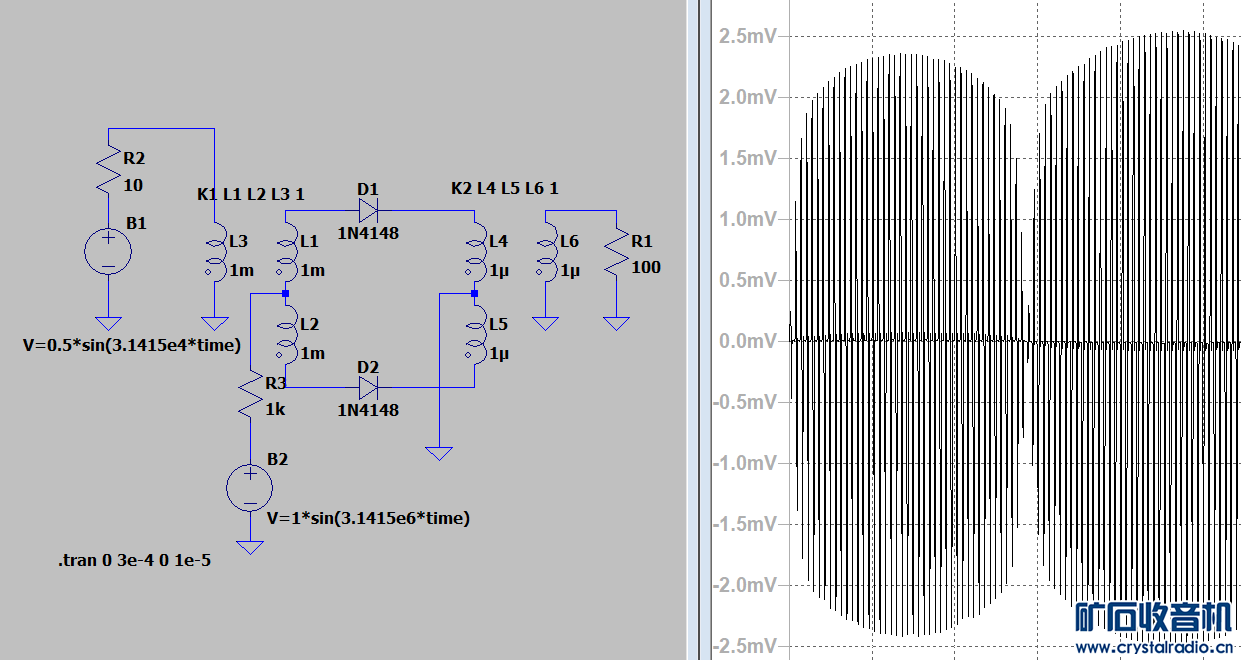Click ground symbol under B1
The height and width of the screenshot is (660, 1241).
(107, 324)
